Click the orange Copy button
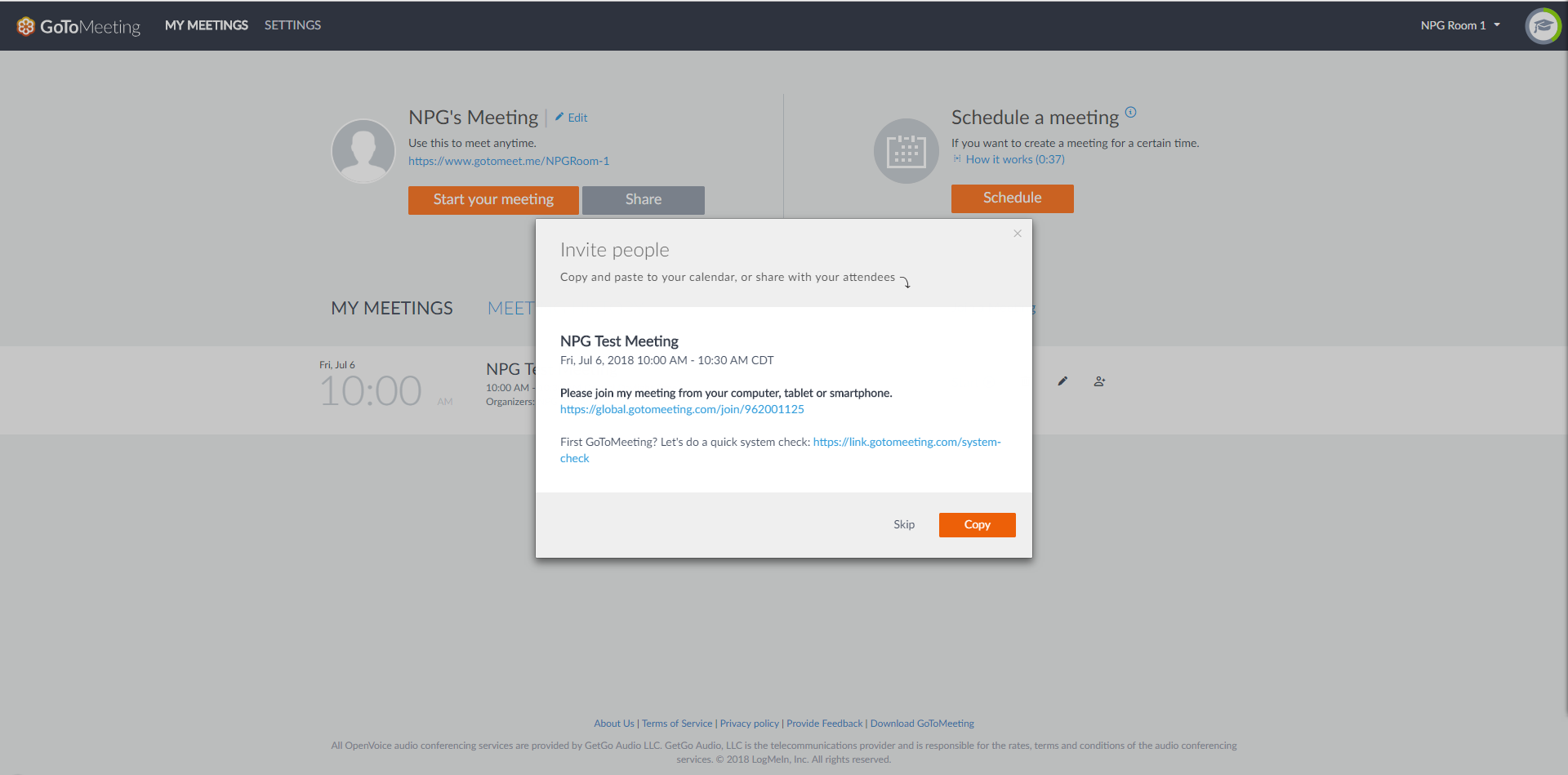1568x775 pixels. tap(978, 525)
